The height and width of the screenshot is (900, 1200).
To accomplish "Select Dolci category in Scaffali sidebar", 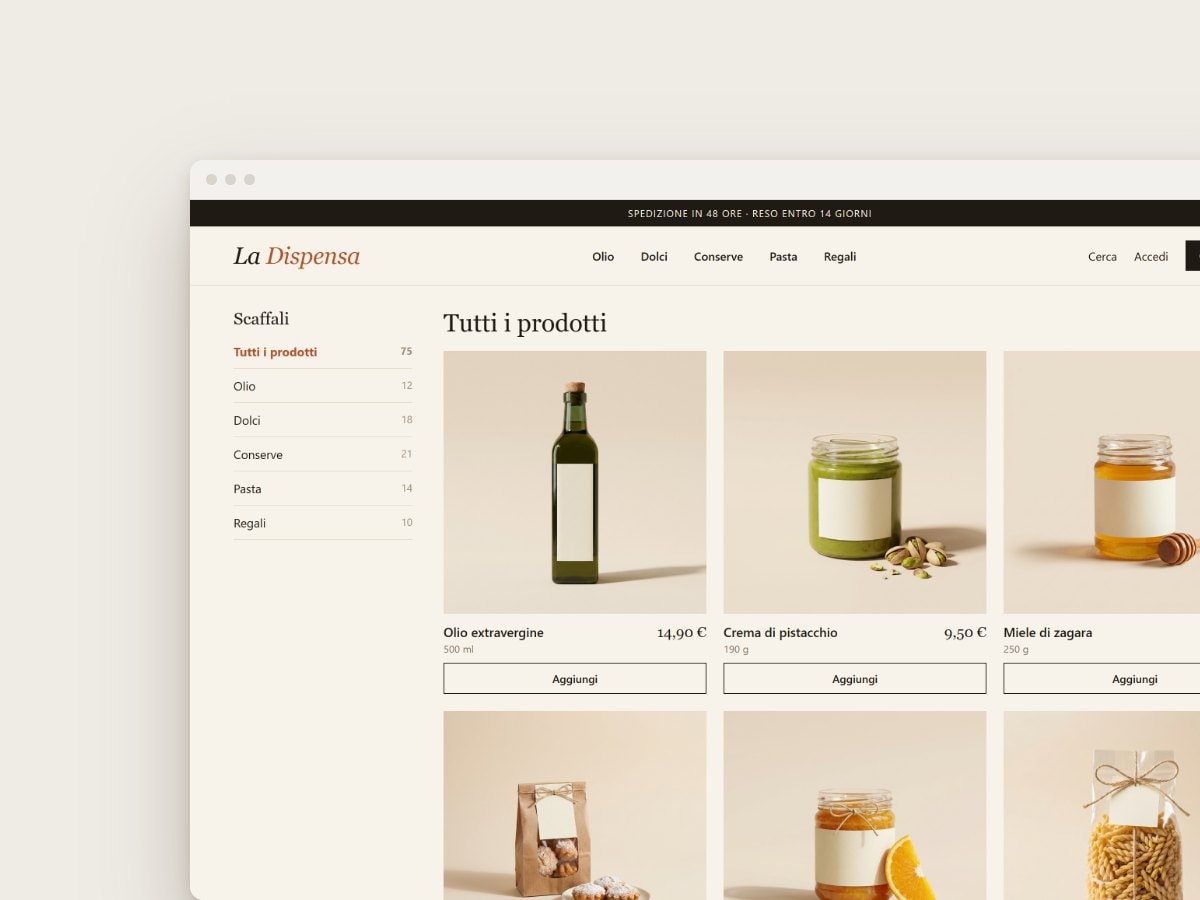I will click(322, 420).
